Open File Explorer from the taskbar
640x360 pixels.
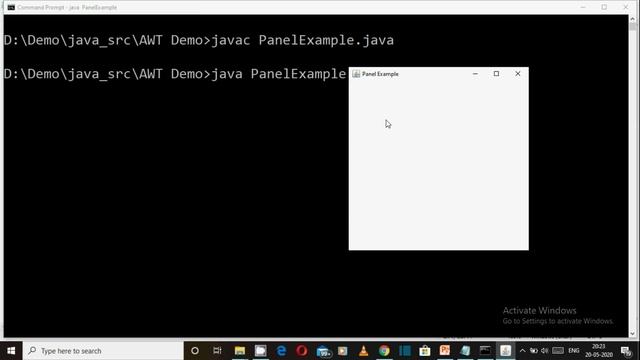(240, 351)
